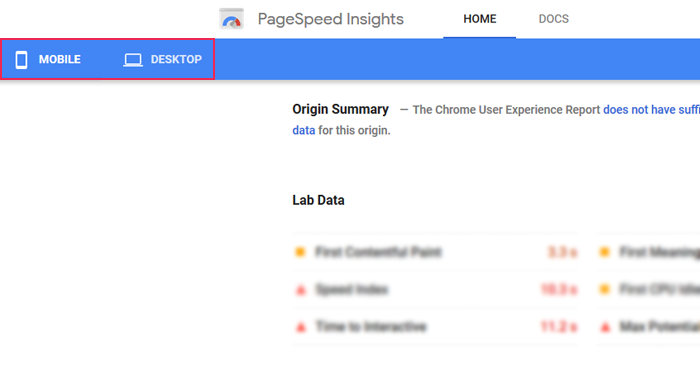Select the Time to Interactive metric label

click(x=371, y=327)
